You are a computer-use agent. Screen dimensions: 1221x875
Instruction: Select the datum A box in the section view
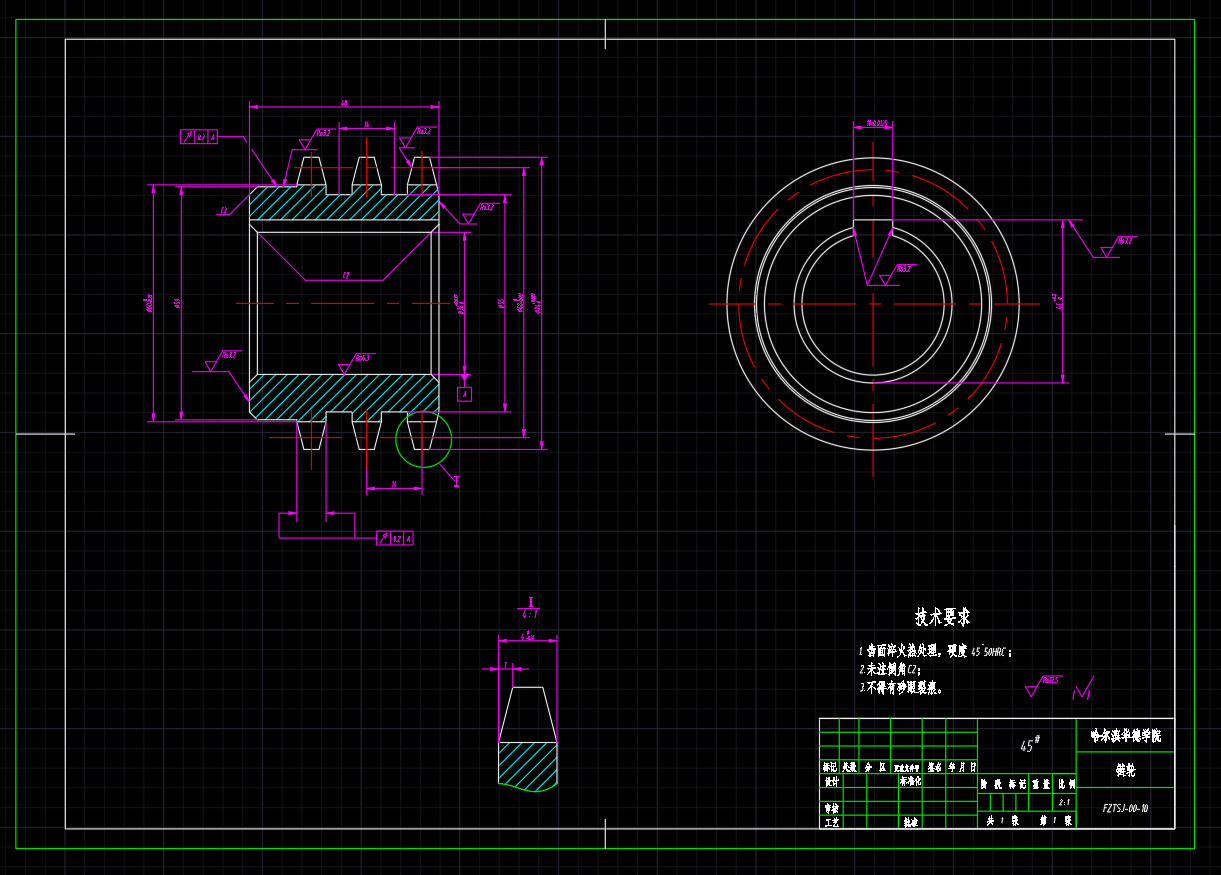click(464, 394)
